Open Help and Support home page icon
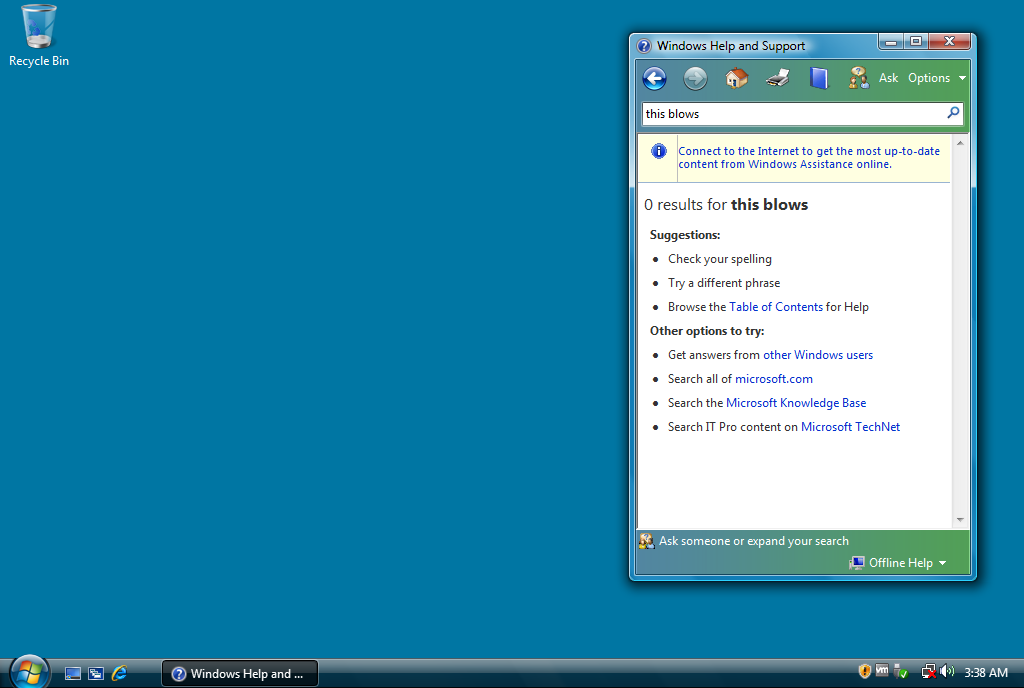Screen dimensions: 1024x688 737,78
